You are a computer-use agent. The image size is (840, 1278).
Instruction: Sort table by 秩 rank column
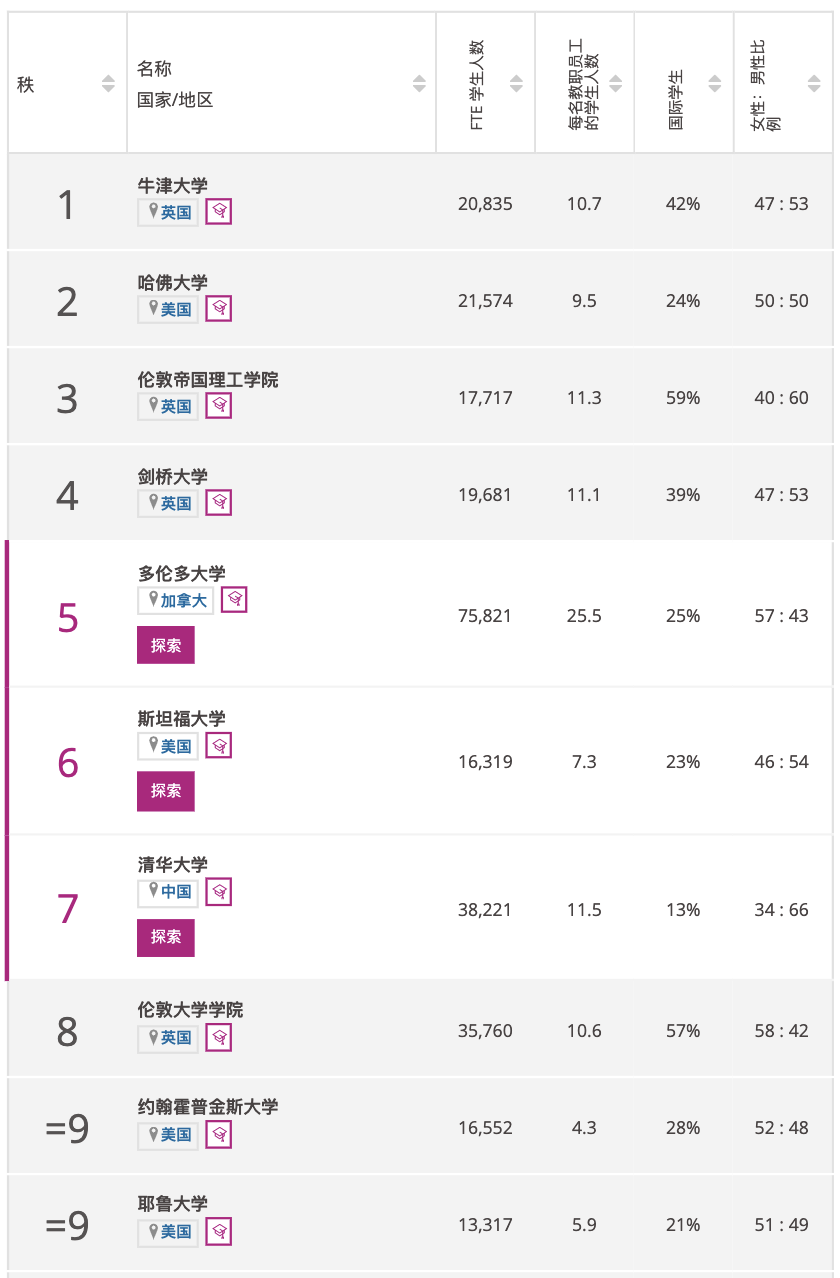[108, 84]
